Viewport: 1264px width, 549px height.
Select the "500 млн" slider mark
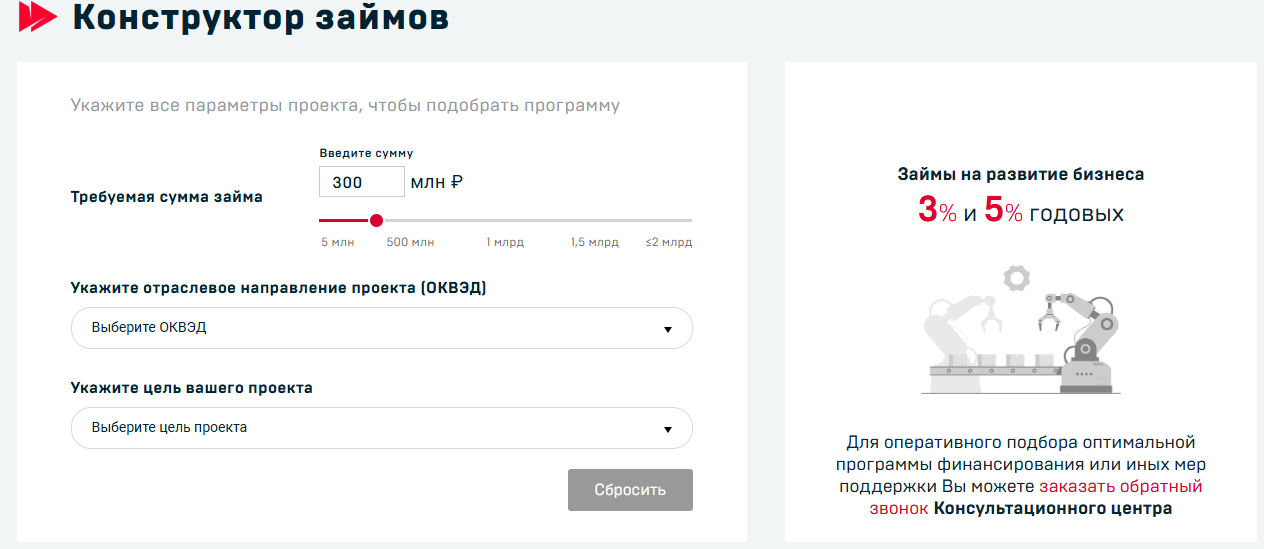[410, 242]
